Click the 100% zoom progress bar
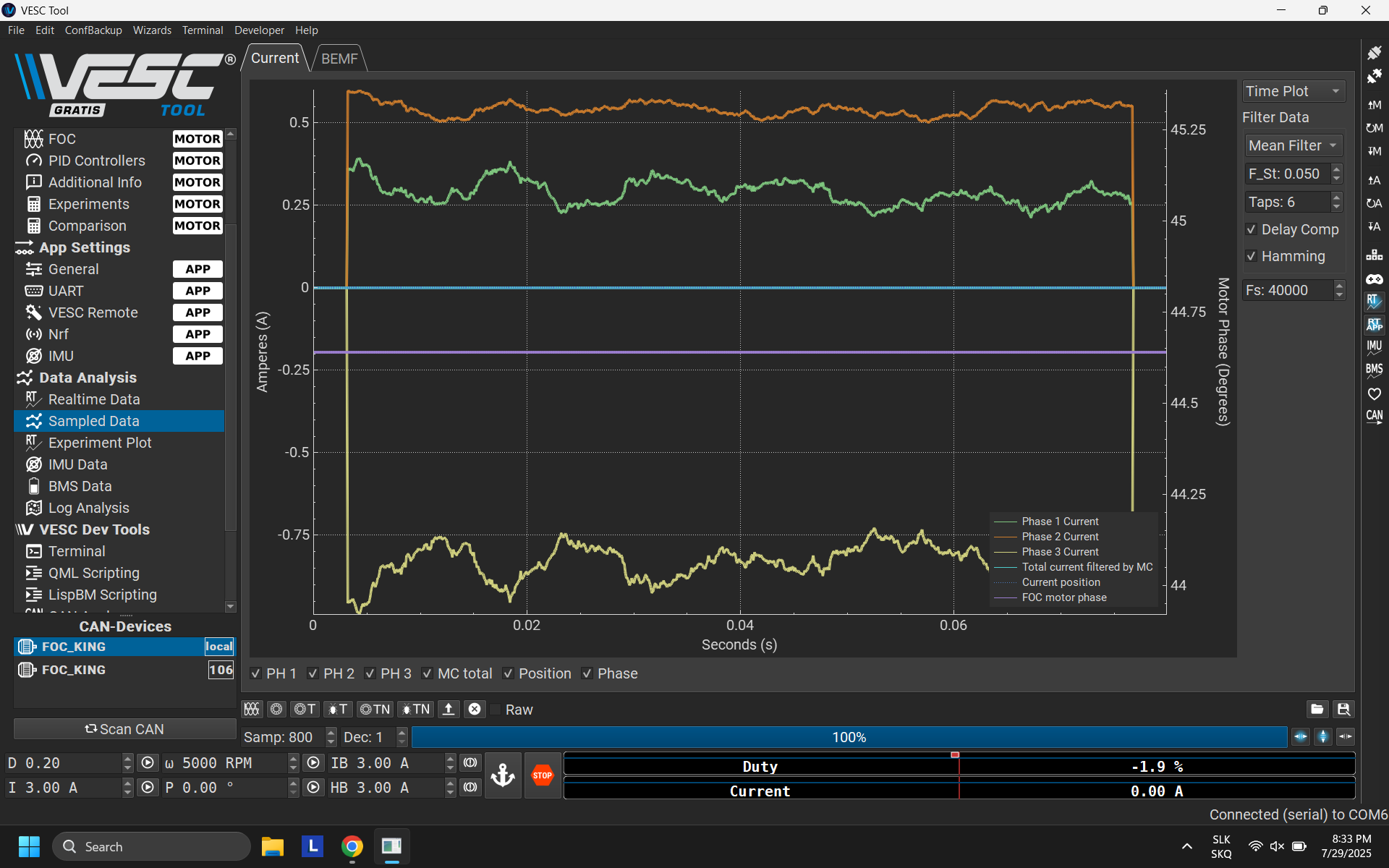Viewport: 1389px width, 868px height. tap(849, 737)
